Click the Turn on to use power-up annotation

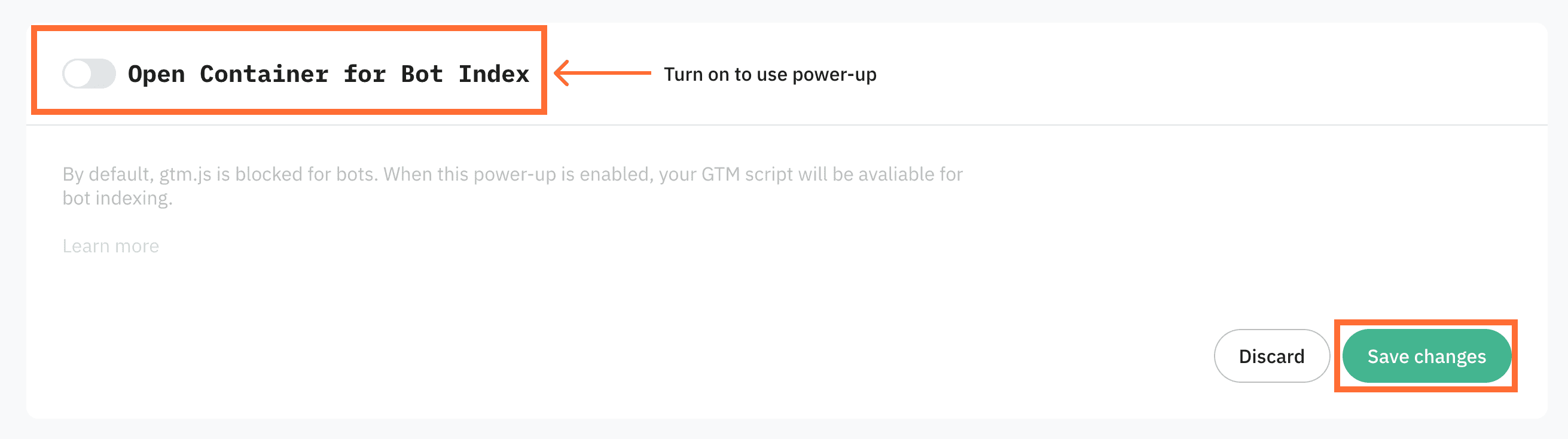[770, 74]
